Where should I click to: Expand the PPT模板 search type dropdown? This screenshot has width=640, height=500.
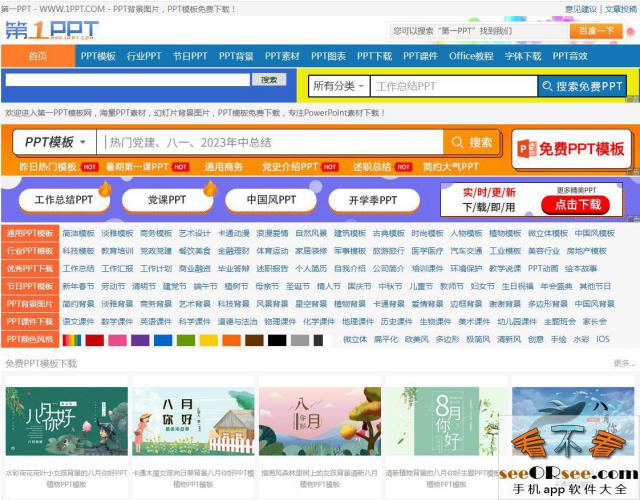click(x=55, y=143)
